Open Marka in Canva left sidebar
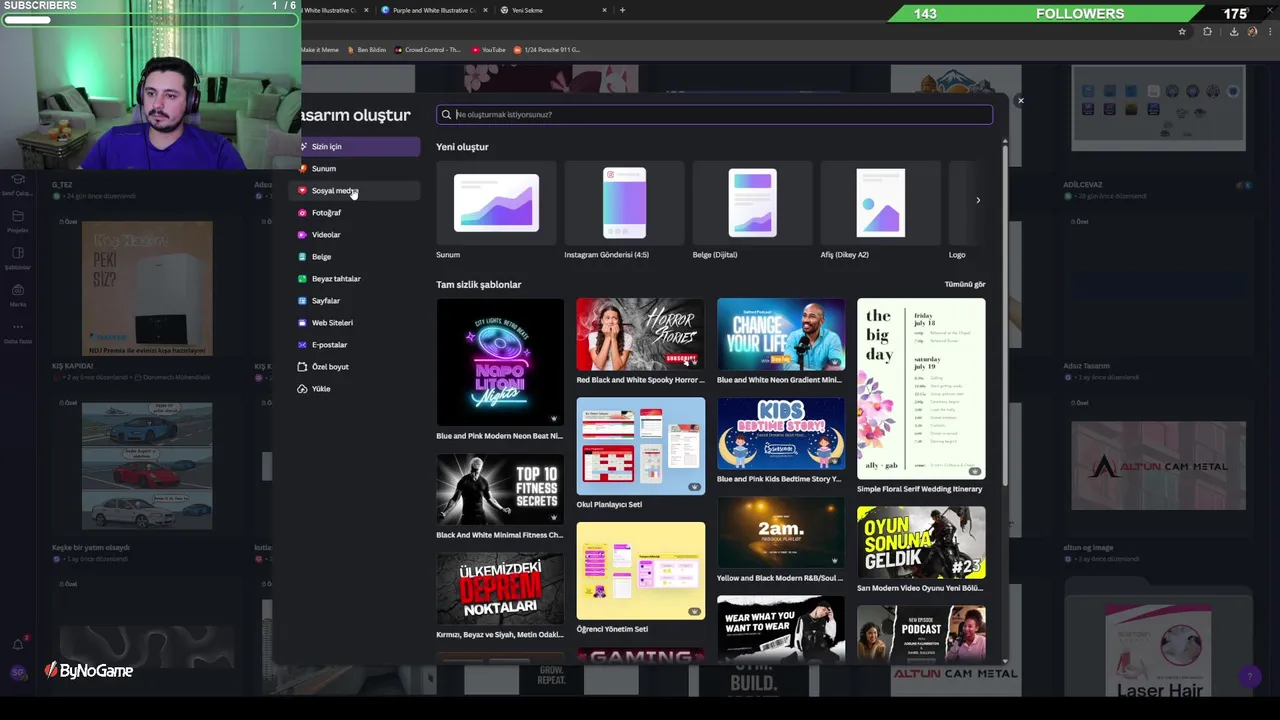This screenshot has height=720, width=1280. tap(18, 295)
